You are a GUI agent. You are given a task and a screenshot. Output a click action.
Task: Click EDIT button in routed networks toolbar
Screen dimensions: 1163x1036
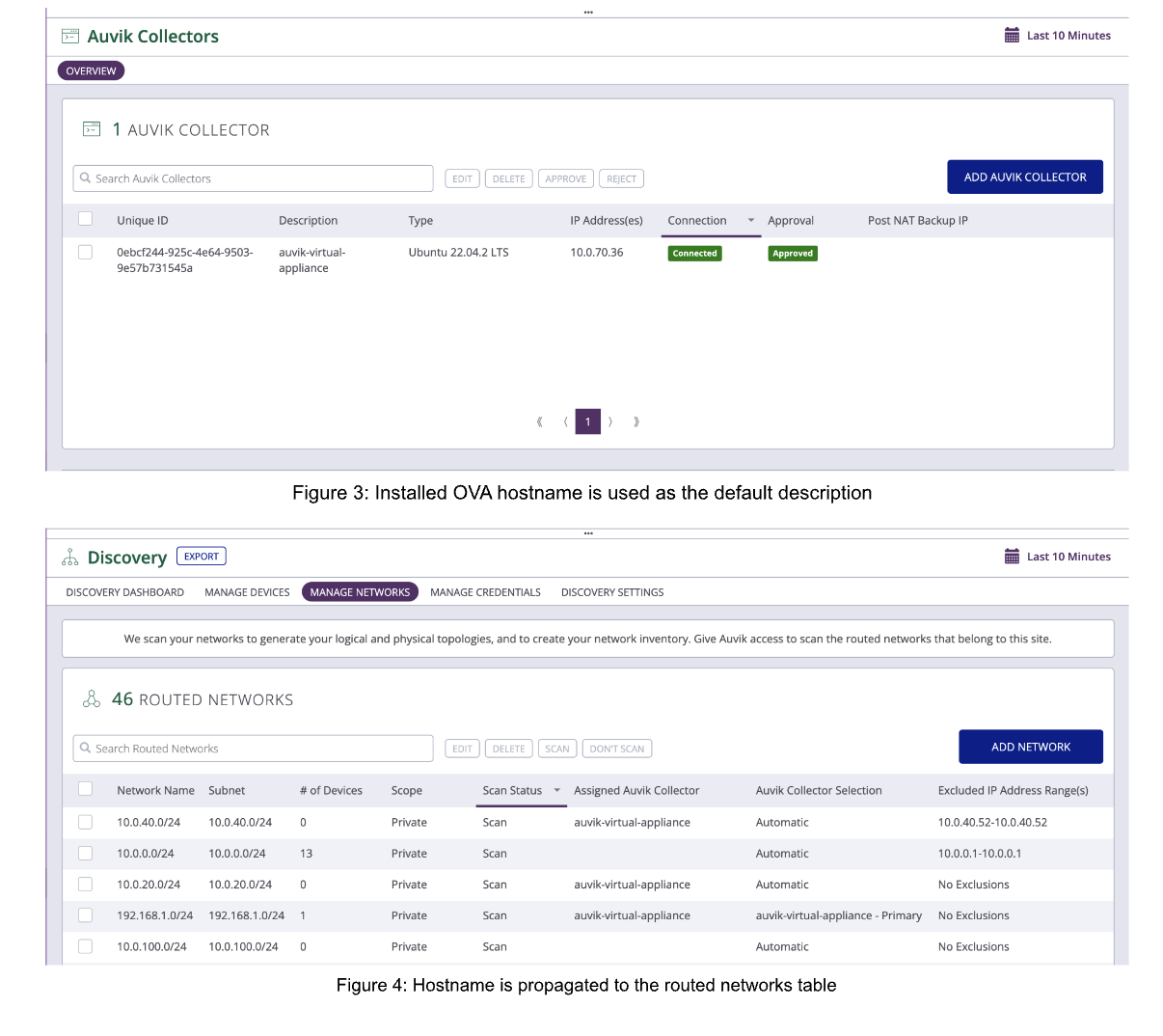463,749
